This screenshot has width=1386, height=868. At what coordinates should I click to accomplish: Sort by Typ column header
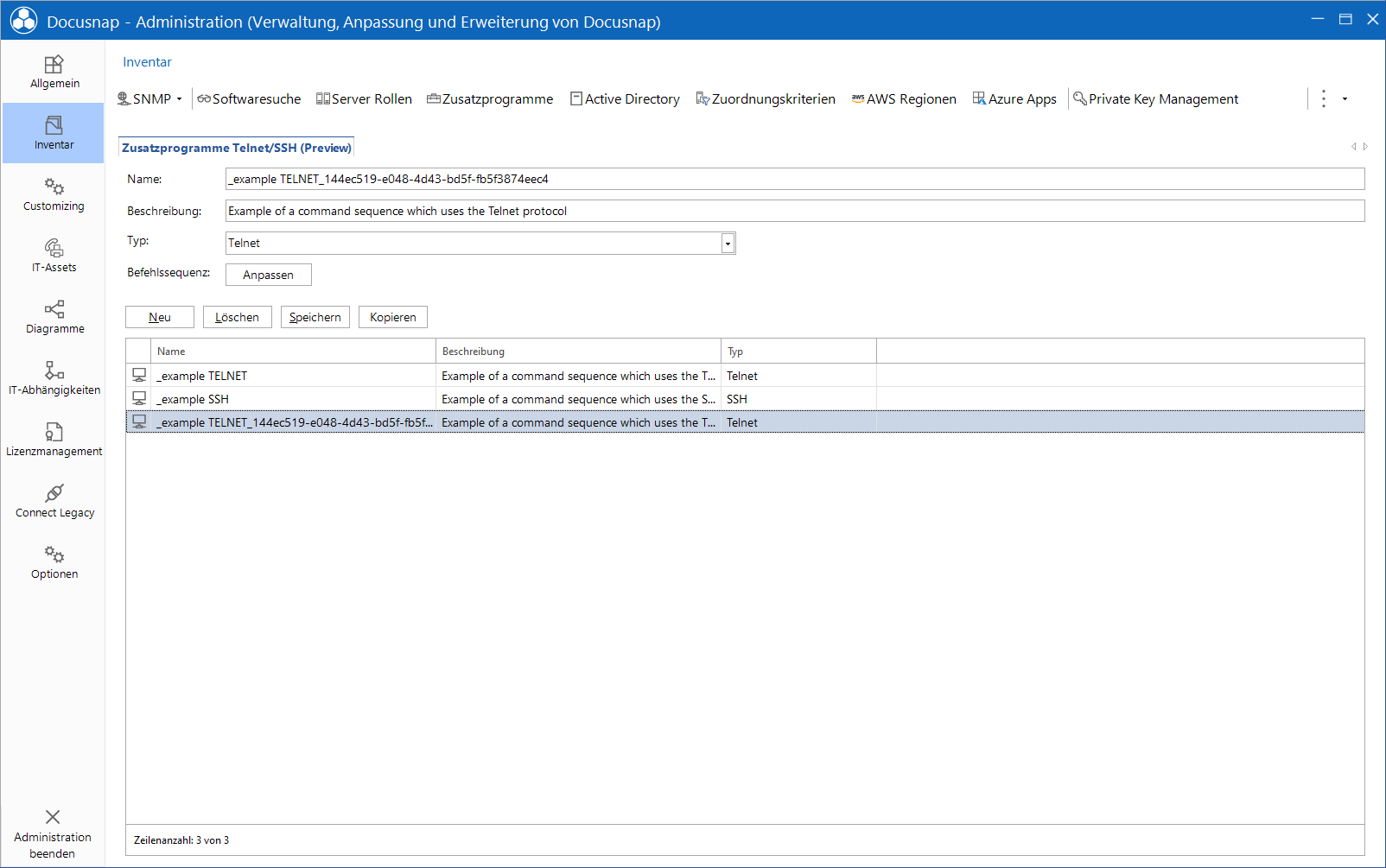[799, 351]
